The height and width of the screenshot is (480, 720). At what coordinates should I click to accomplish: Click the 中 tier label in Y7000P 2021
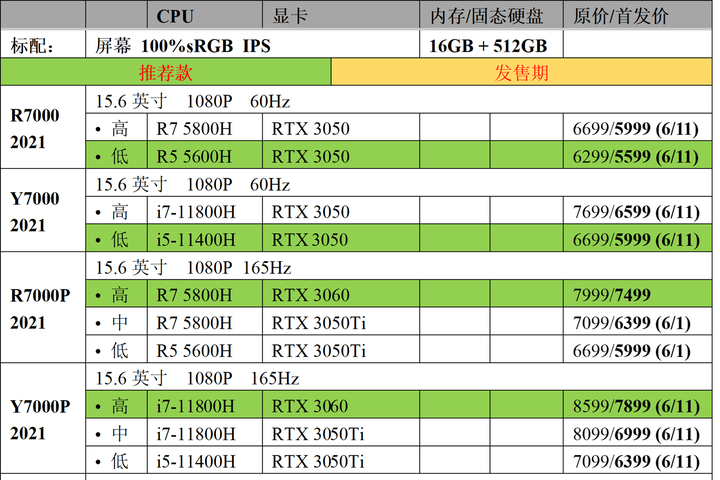(x=119, y=434)
